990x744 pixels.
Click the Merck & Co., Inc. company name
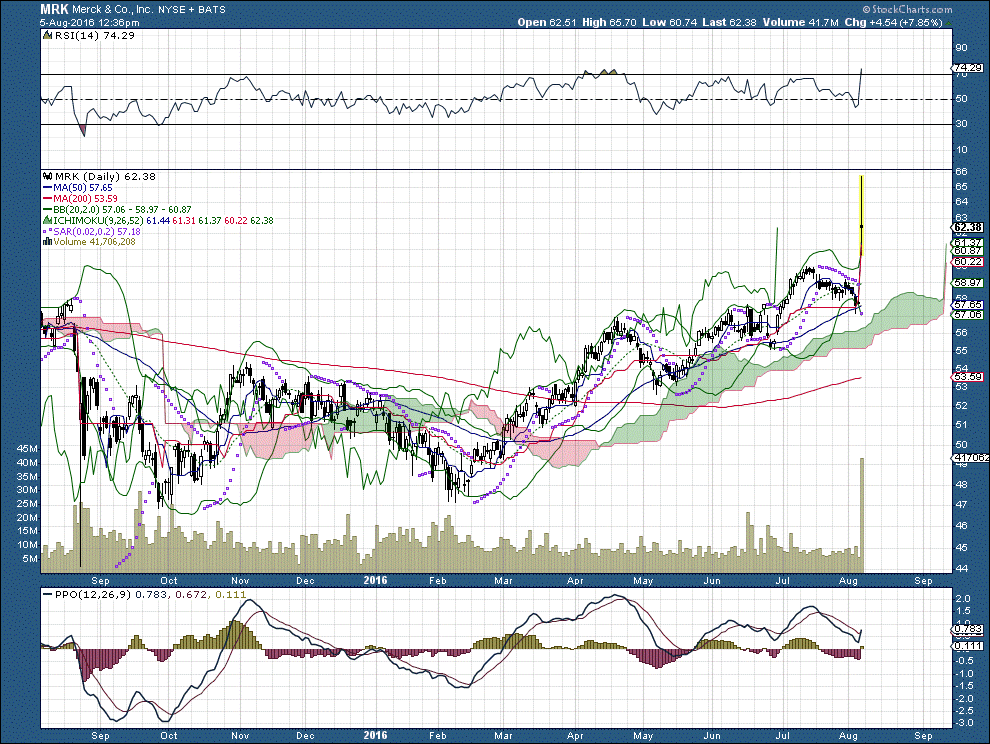113,9
